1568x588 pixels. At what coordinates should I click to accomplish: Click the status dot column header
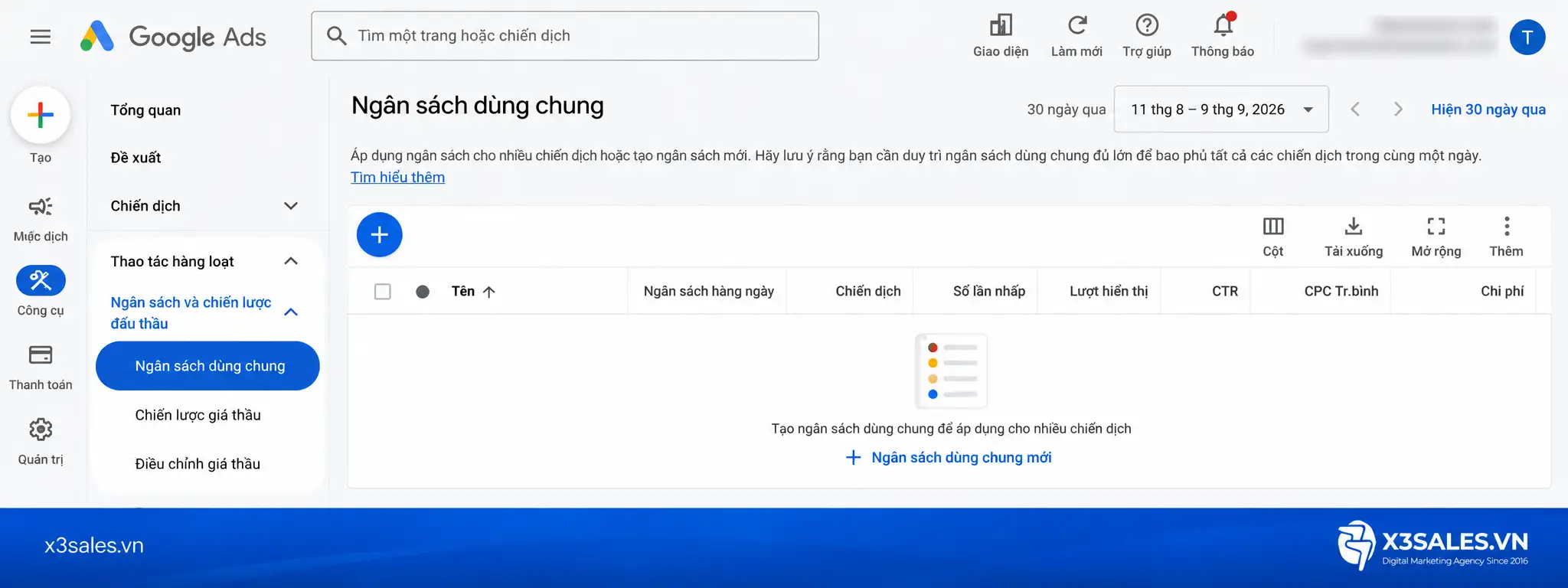pyautogui.click(x=423, y=292)
